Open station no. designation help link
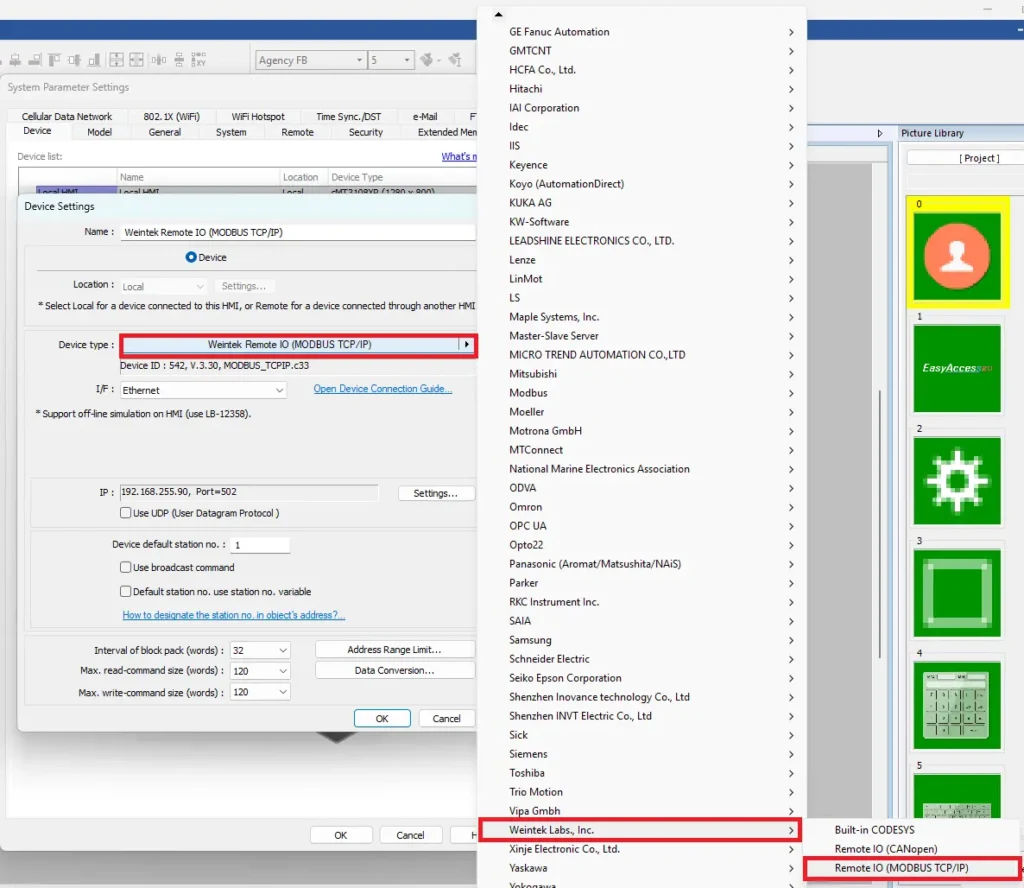1024x888 pixels. pos(234,615)
